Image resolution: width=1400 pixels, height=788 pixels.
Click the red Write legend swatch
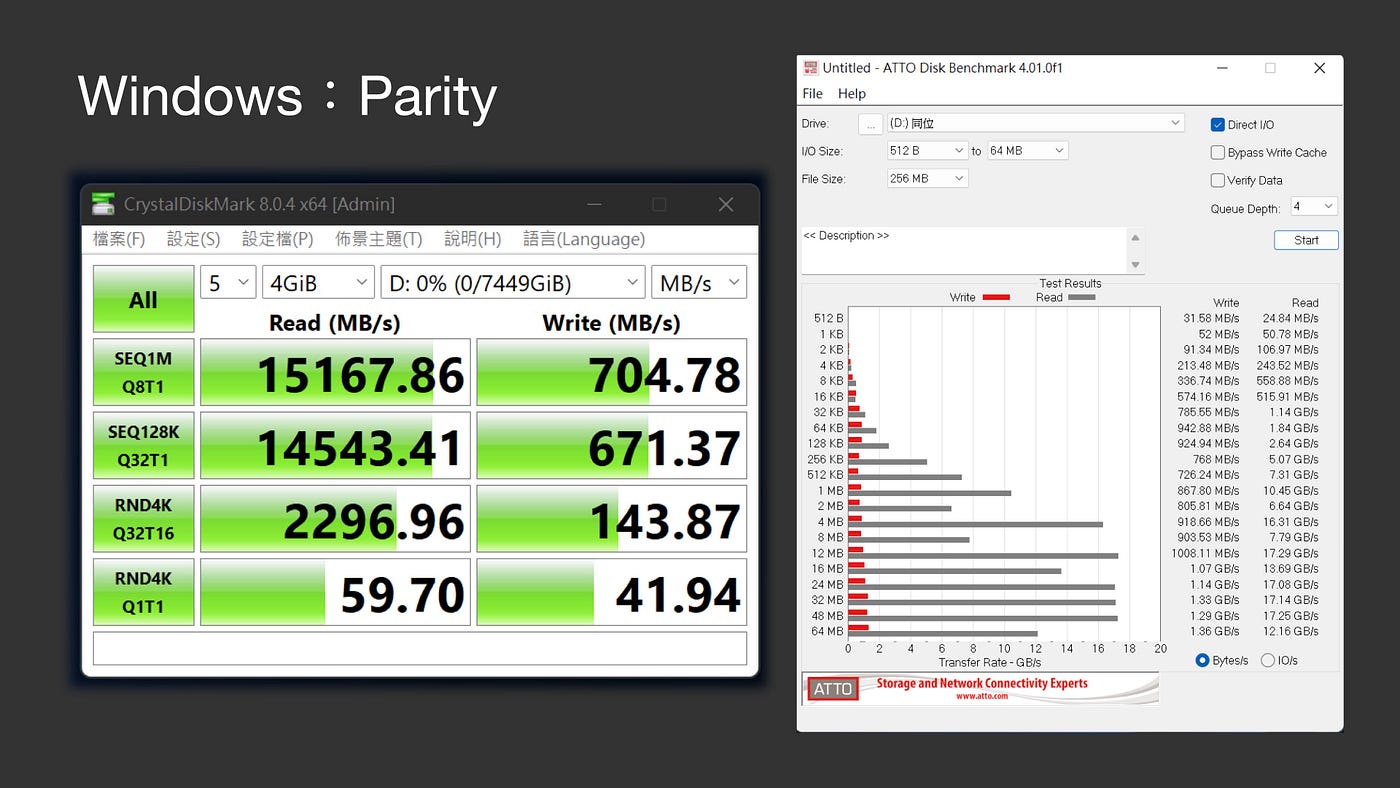point(996,297)
